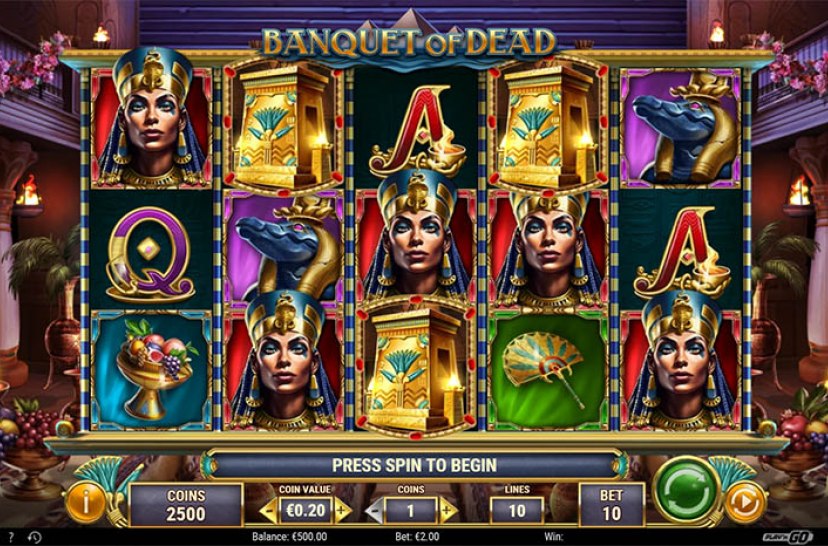Decrease coin value with minus arrow
828x546 pixels.
pyautogui.click(x=268, y=511)
